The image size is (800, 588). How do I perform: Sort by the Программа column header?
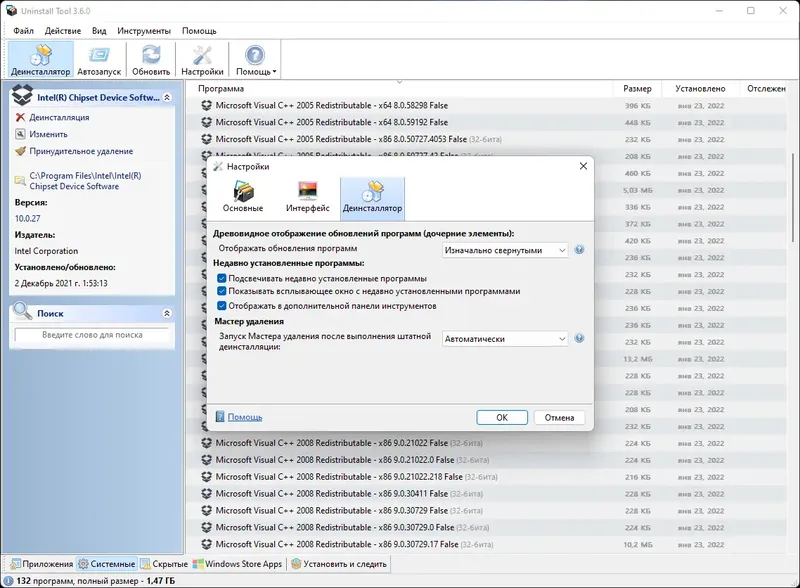pyautogui.click(x=399, y=88)
